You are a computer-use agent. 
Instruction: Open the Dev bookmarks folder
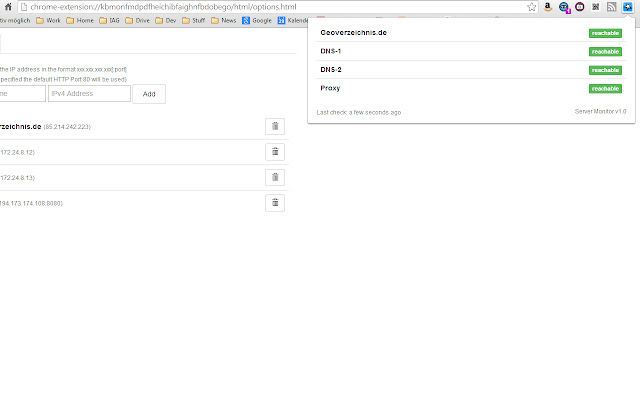click(166, 20)
